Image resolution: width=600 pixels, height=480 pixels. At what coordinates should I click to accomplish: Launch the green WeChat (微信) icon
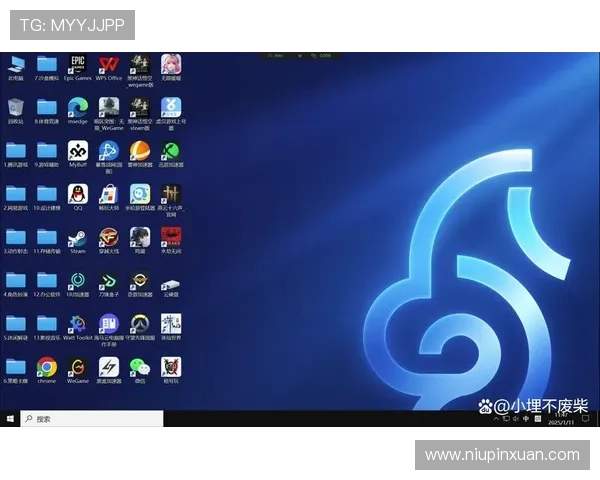(x=140, y=367)
